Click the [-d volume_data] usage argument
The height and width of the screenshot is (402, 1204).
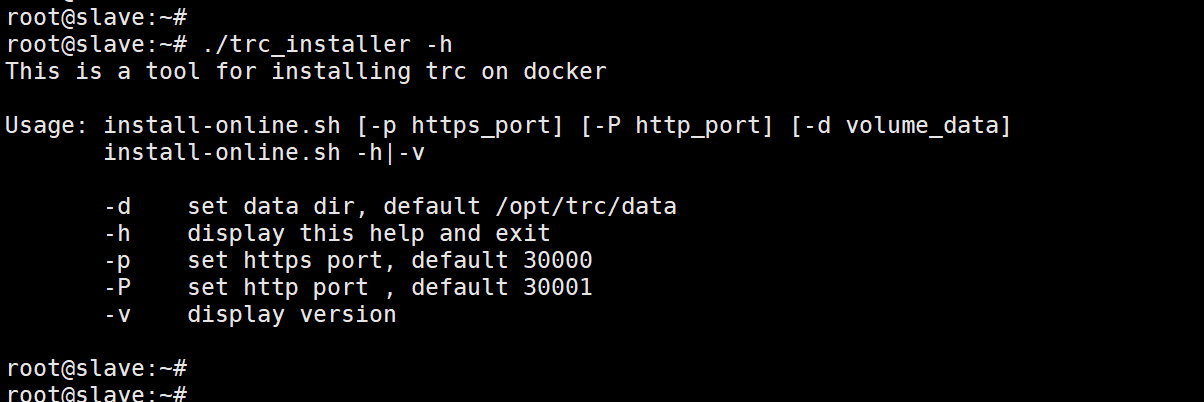[x=901, y=125]
